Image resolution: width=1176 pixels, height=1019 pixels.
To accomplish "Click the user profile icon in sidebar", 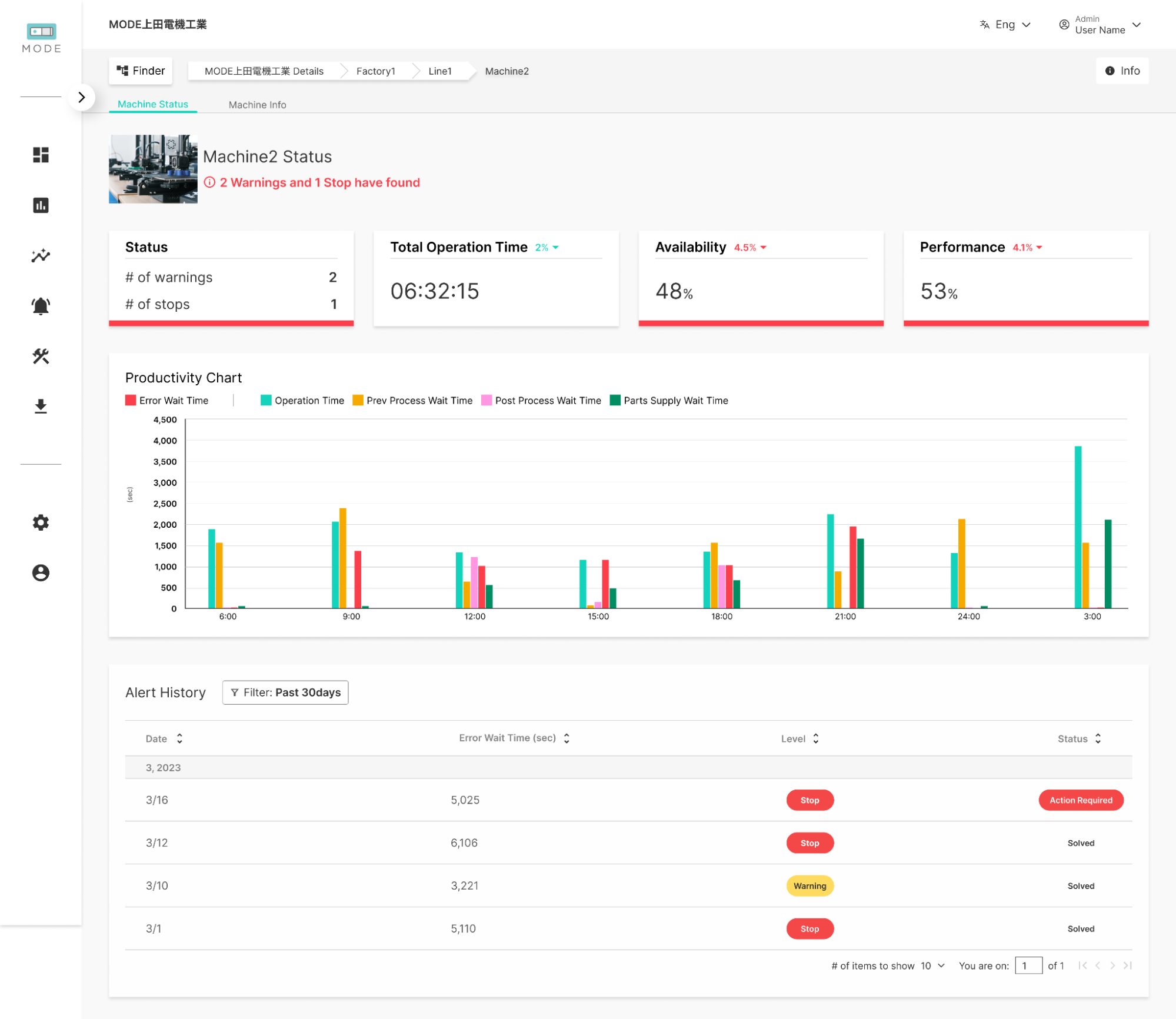I will point(41,572).
